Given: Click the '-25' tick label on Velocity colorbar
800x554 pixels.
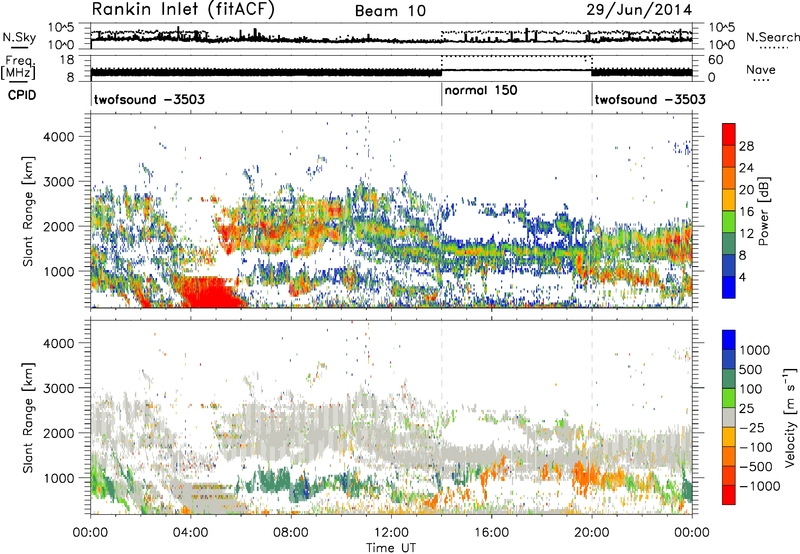Looking at the screenshot, I should [x=750, y=427].
